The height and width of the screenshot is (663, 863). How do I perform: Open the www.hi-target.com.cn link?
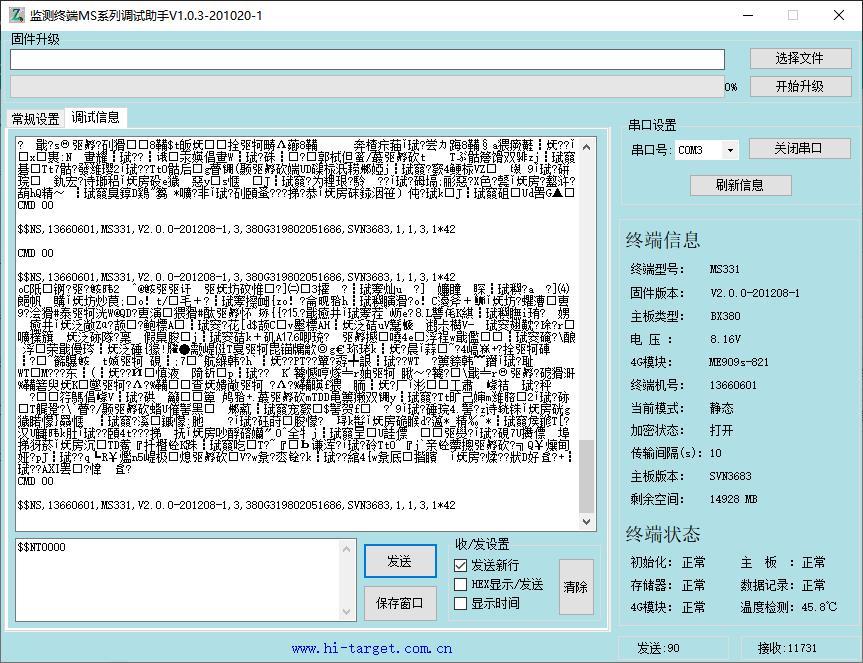pos(372,648)
